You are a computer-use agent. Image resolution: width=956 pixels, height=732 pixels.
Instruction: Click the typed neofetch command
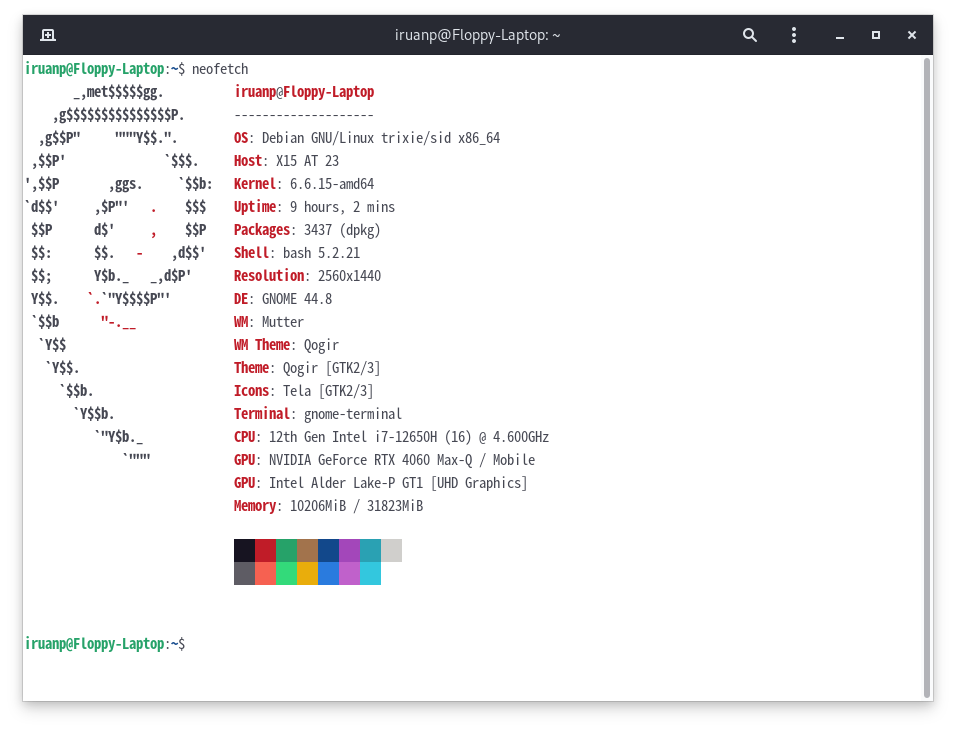coord(220,69)
